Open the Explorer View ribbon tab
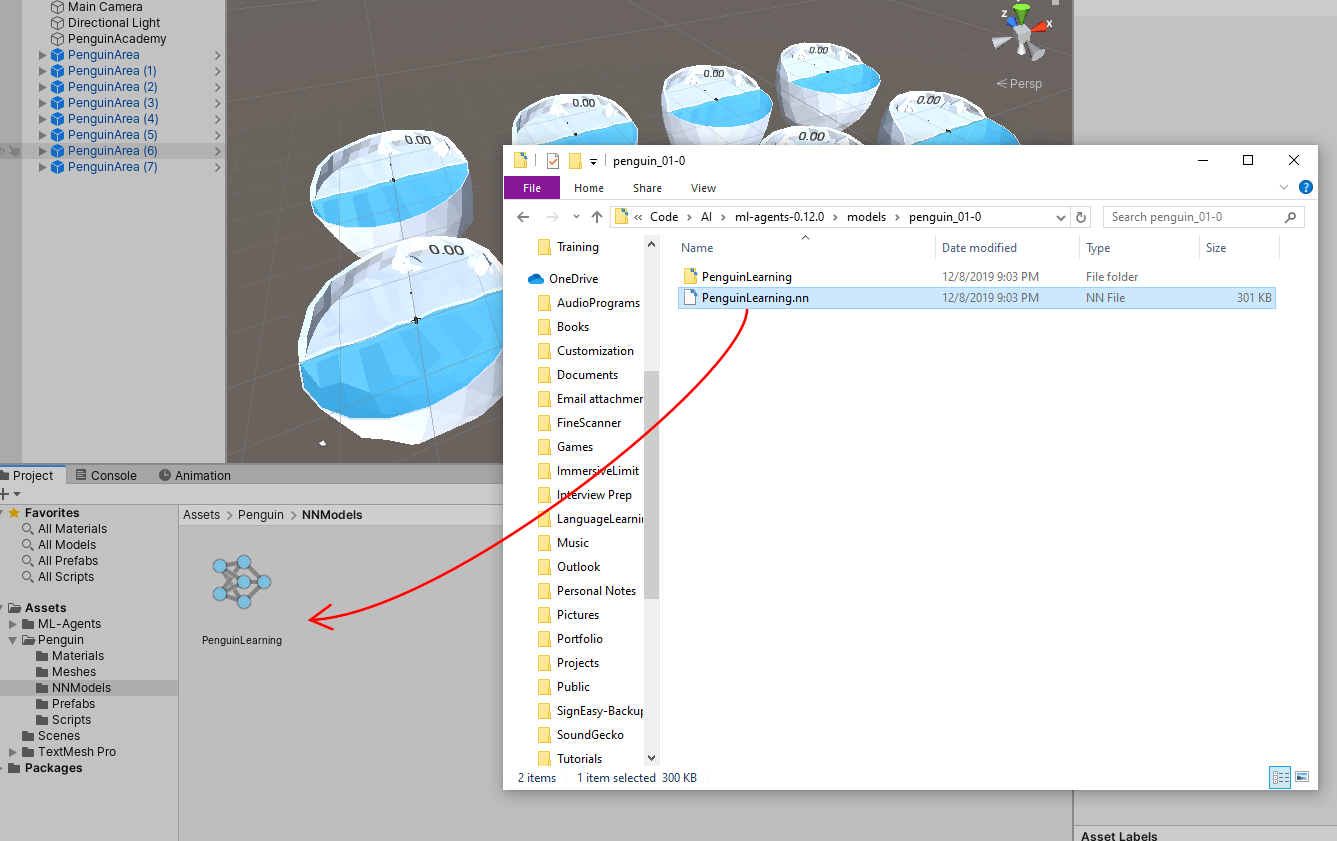The image size is (1337, 841). [703, 188]
